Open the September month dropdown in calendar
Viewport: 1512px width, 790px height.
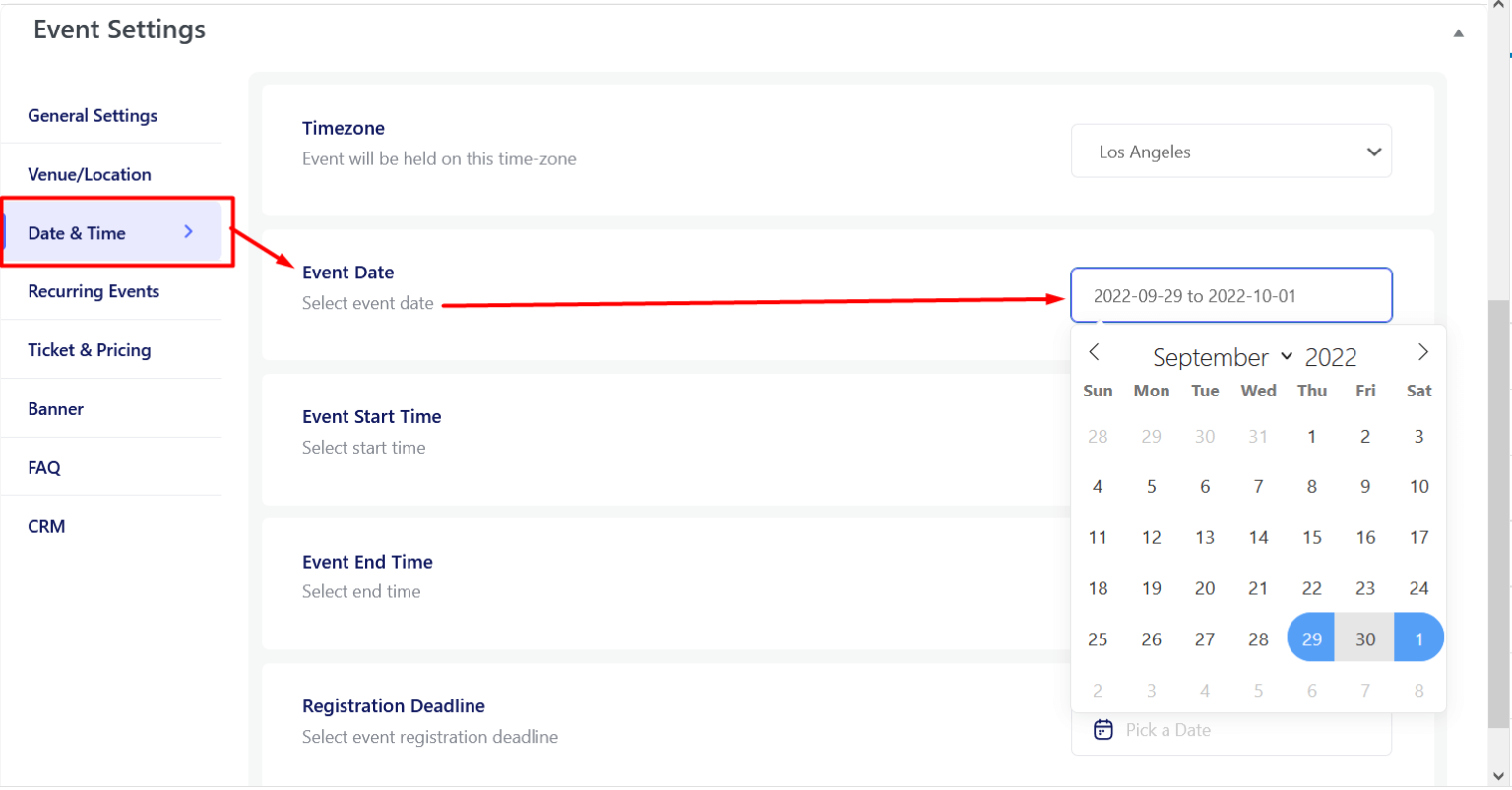(1221, 357)
